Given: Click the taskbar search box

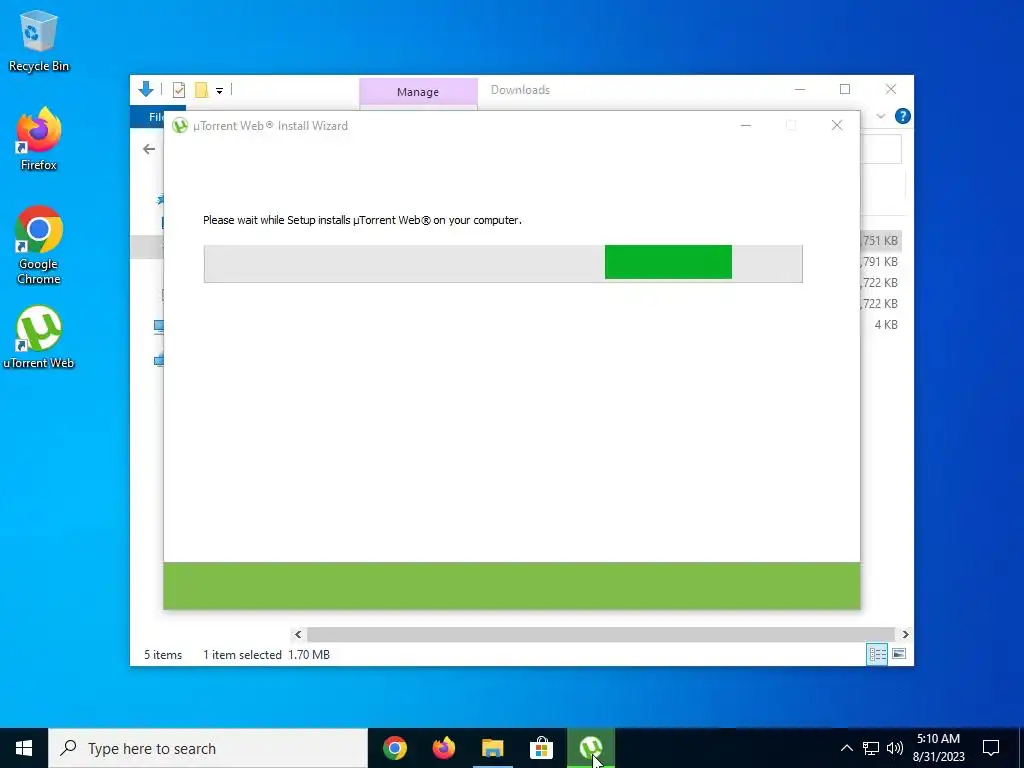Looking at the screenshot, I should coord(208,748).
